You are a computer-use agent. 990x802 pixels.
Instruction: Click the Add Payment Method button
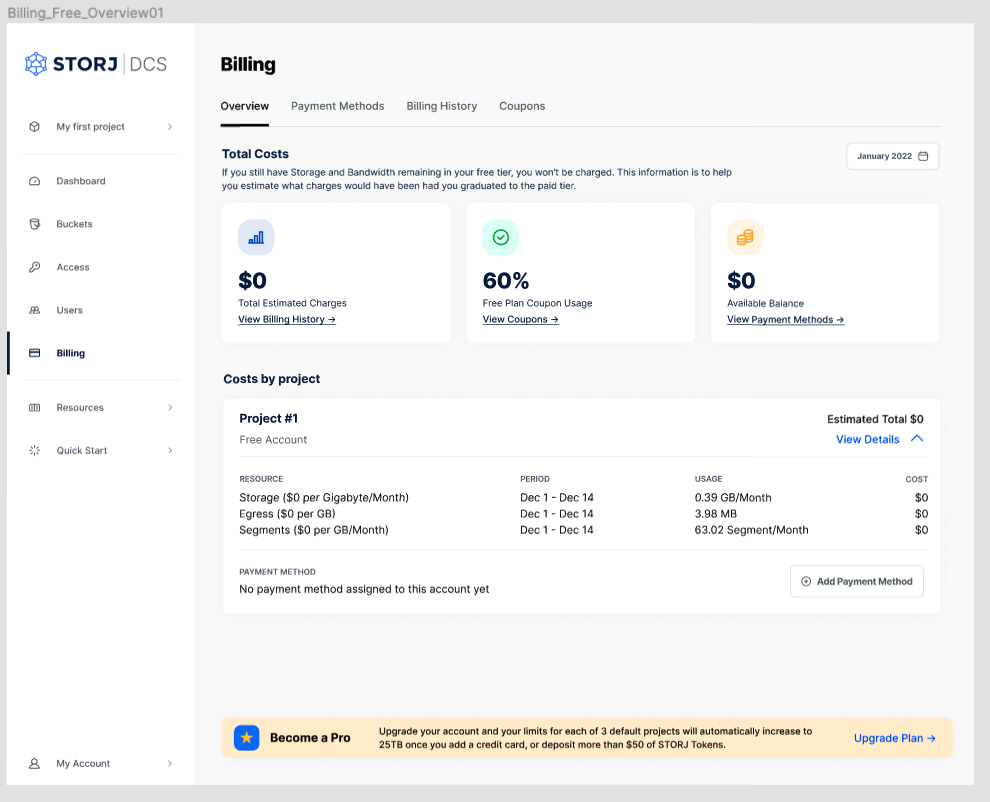tap(857, 582)
